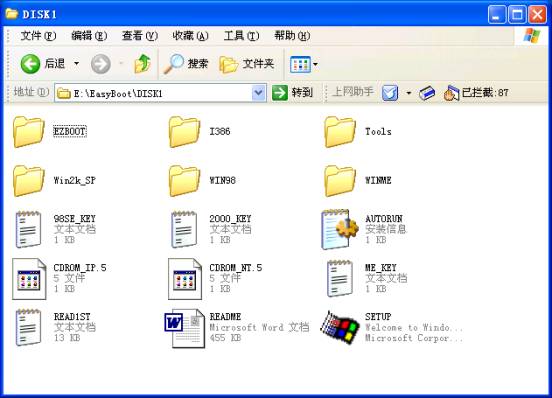
Task: Click the WIN98 name label
Action: (x=222, y=181)
